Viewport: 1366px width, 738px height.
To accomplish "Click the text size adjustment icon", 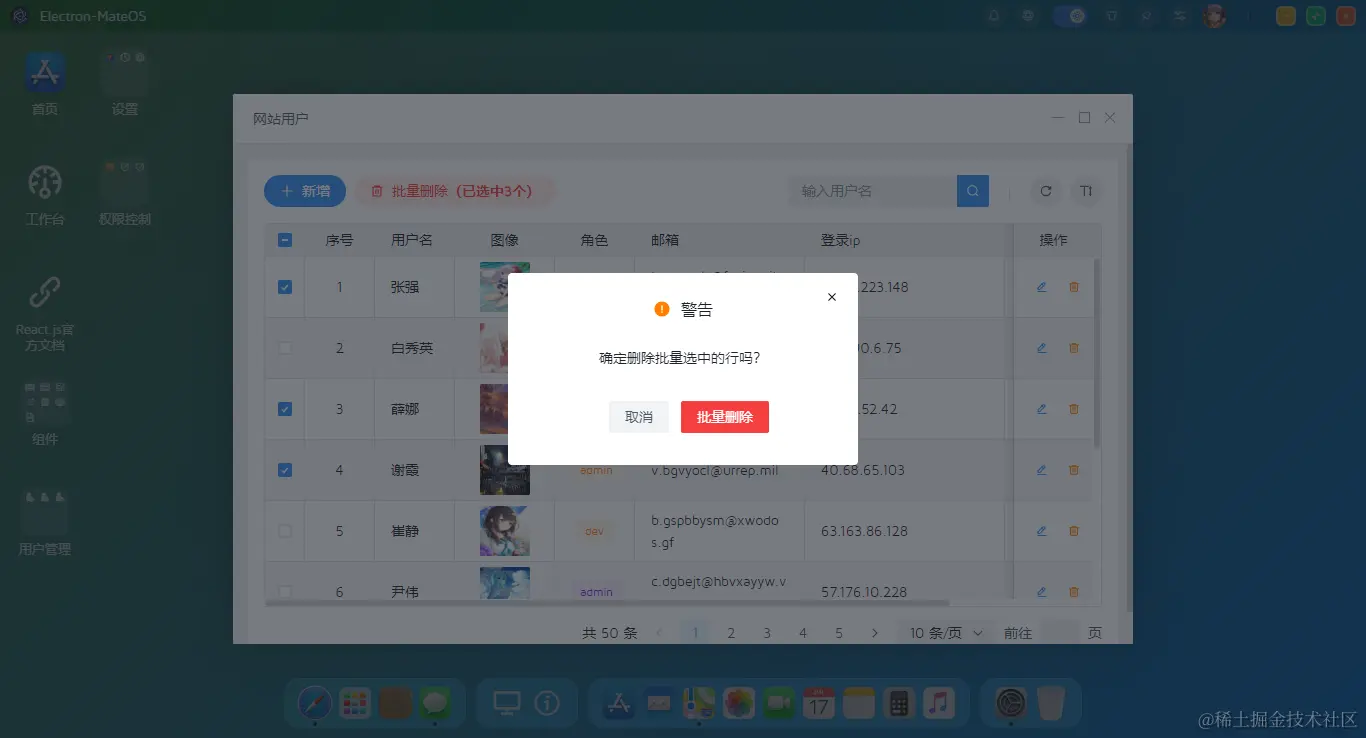I will (x=1086, y=191).
